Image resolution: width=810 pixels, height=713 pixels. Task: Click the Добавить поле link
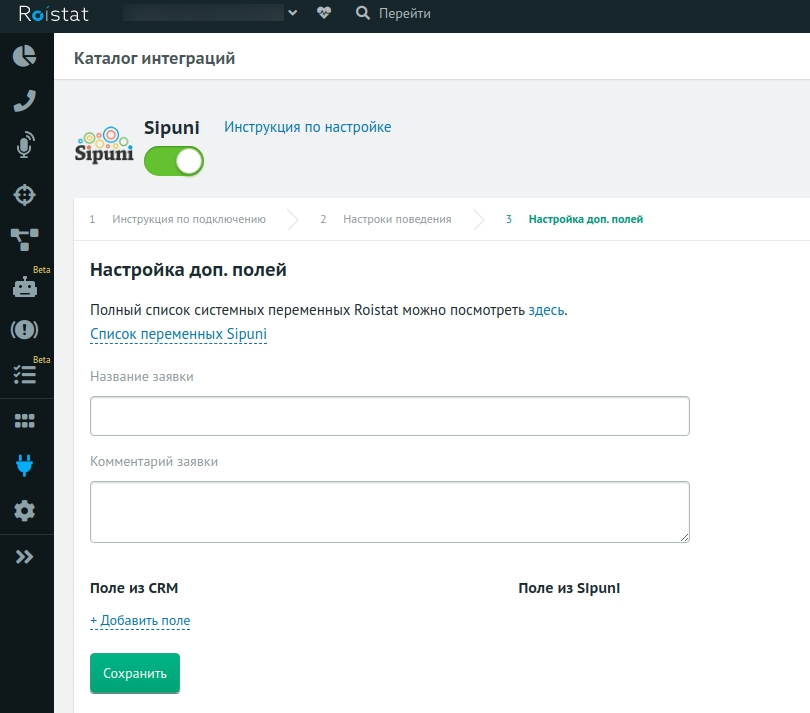click(x=140, y=621)
